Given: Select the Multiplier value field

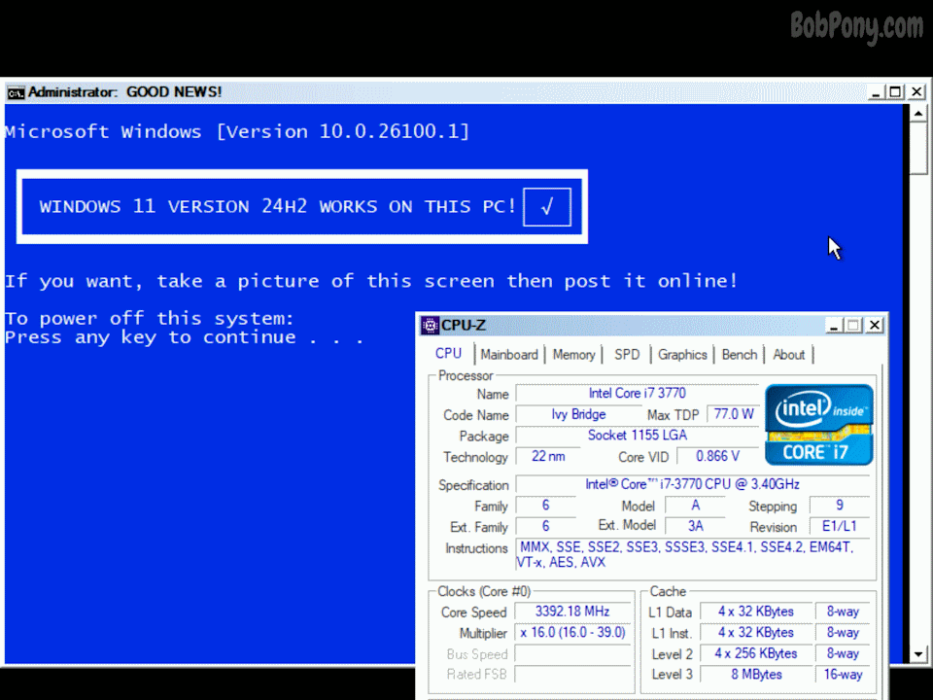Looking at the screenshot, I should coord(571,632).
